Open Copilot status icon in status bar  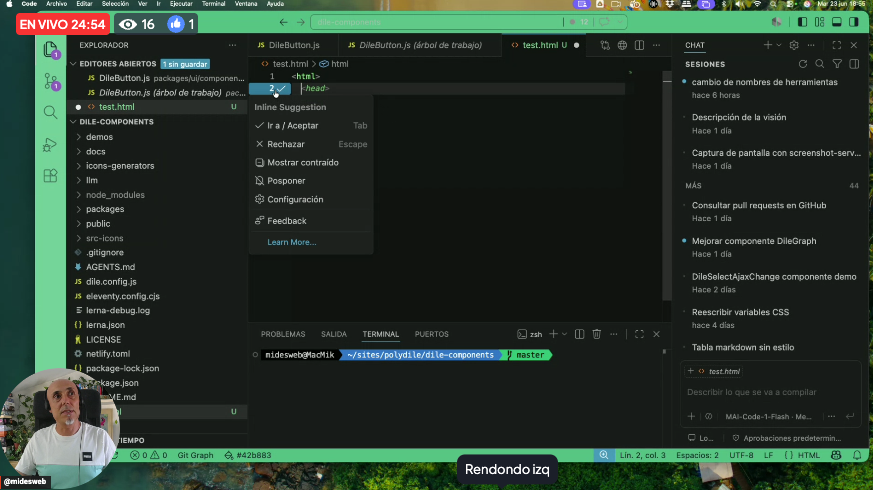click(836, 455)
